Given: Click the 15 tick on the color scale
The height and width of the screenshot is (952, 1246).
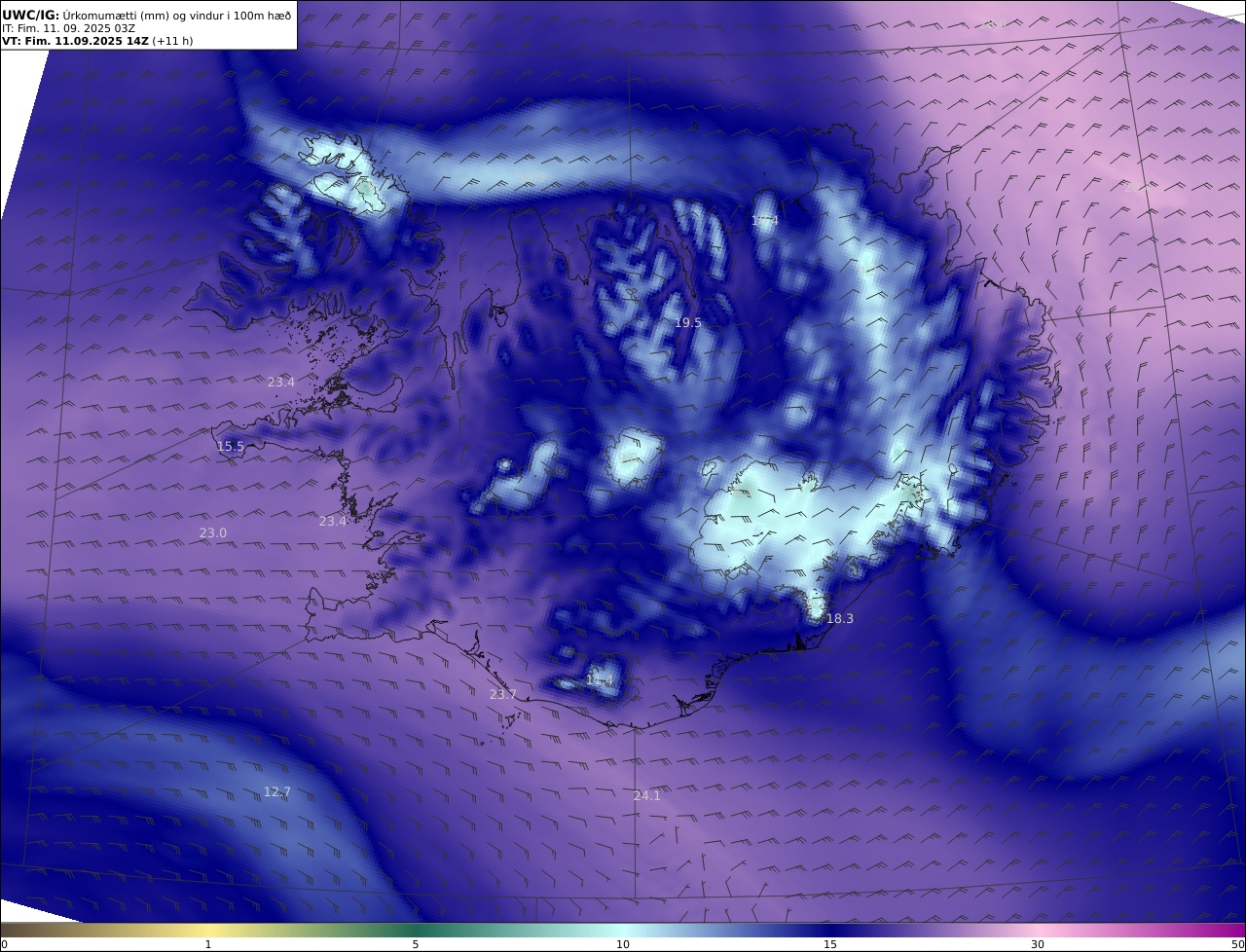Looking at the screenshot, I should pyautogui.click(x=830, y=944).
